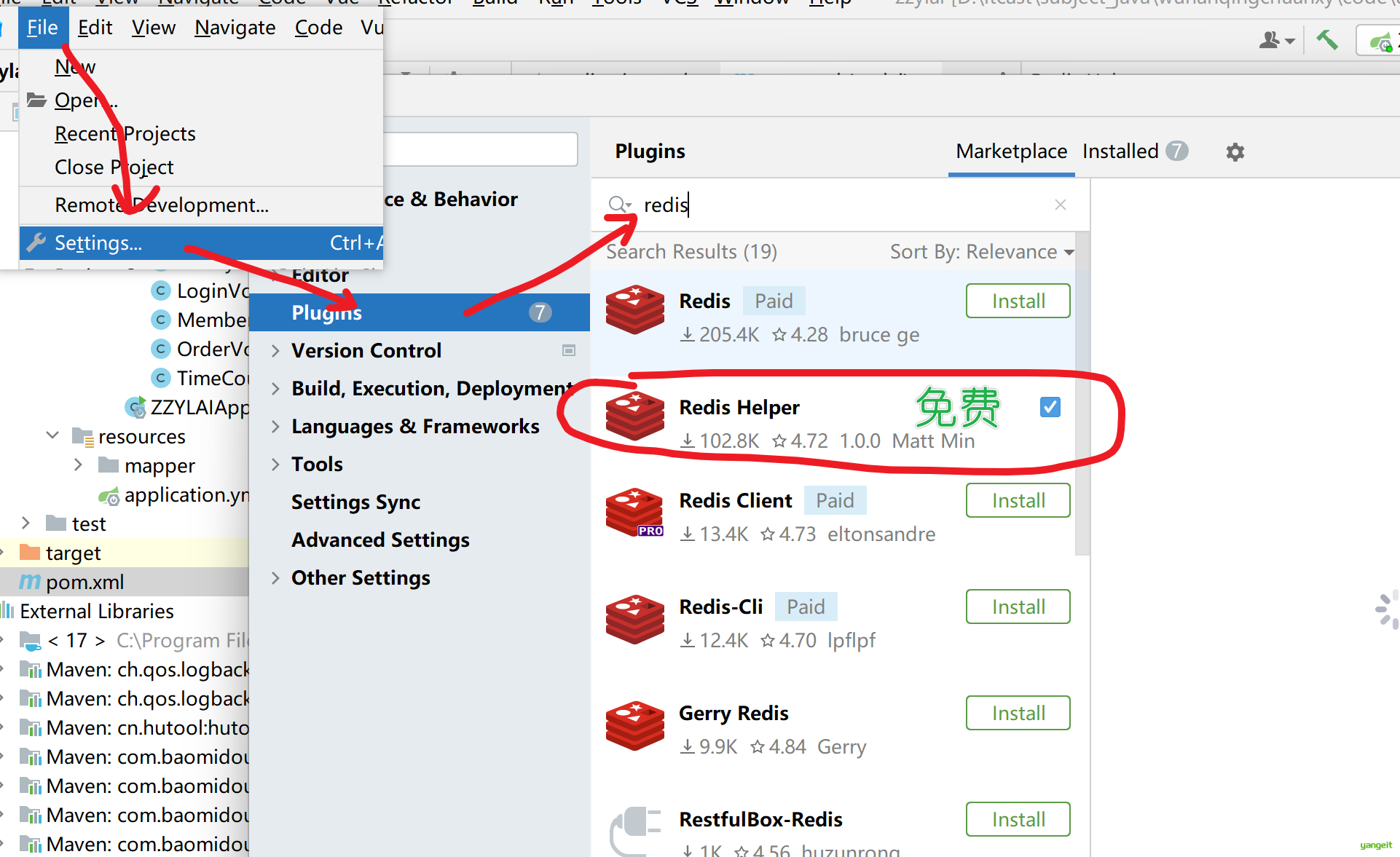Click the Gerry Redis plugin logo
This screenshot has width=1400, height=857.
[635, 725]
